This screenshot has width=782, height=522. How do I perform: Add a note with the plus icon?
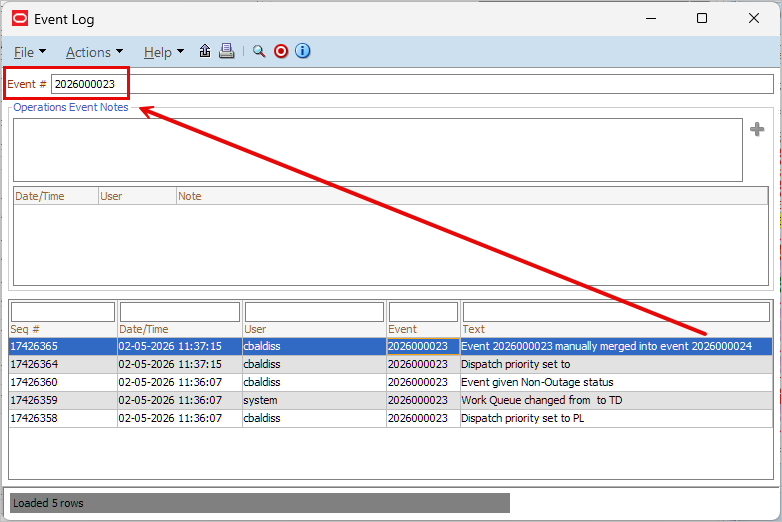click(757, 129)
